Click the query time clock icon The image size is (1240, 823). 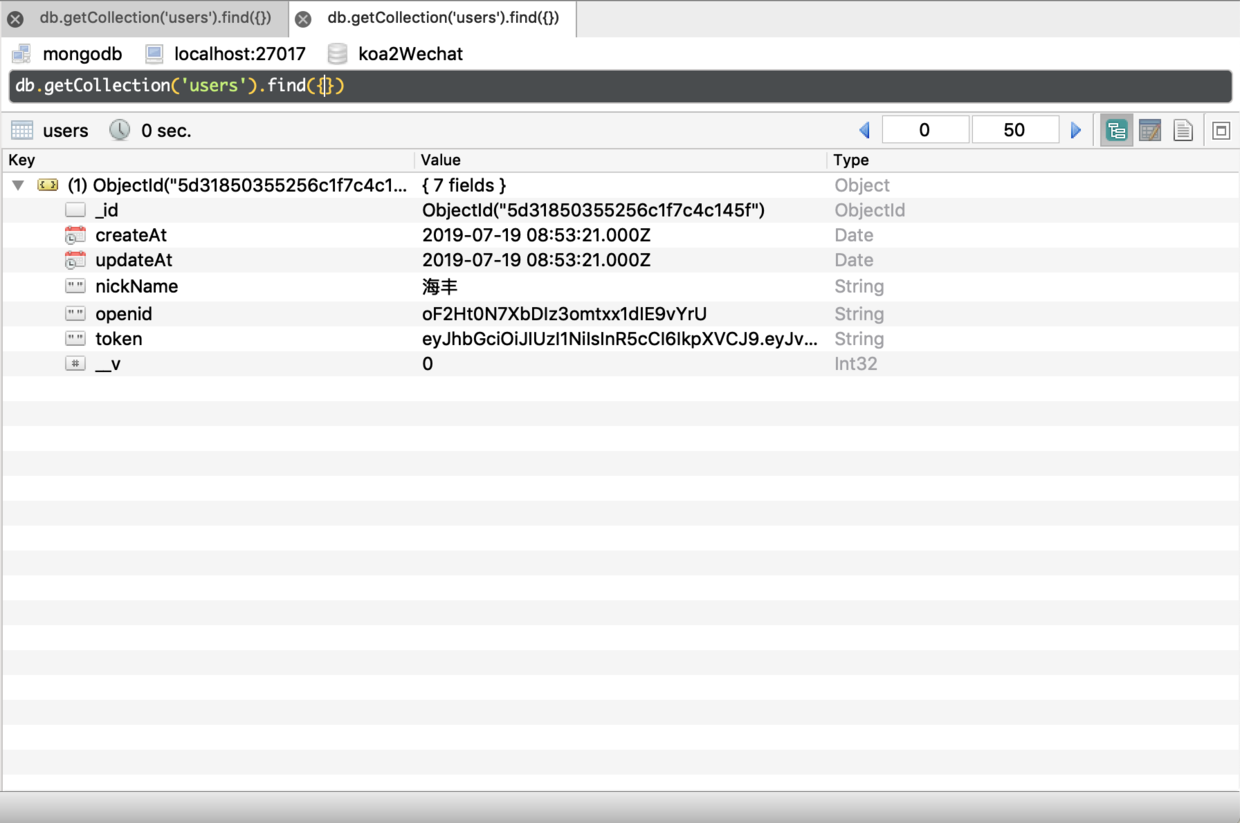tap(120, 130)
